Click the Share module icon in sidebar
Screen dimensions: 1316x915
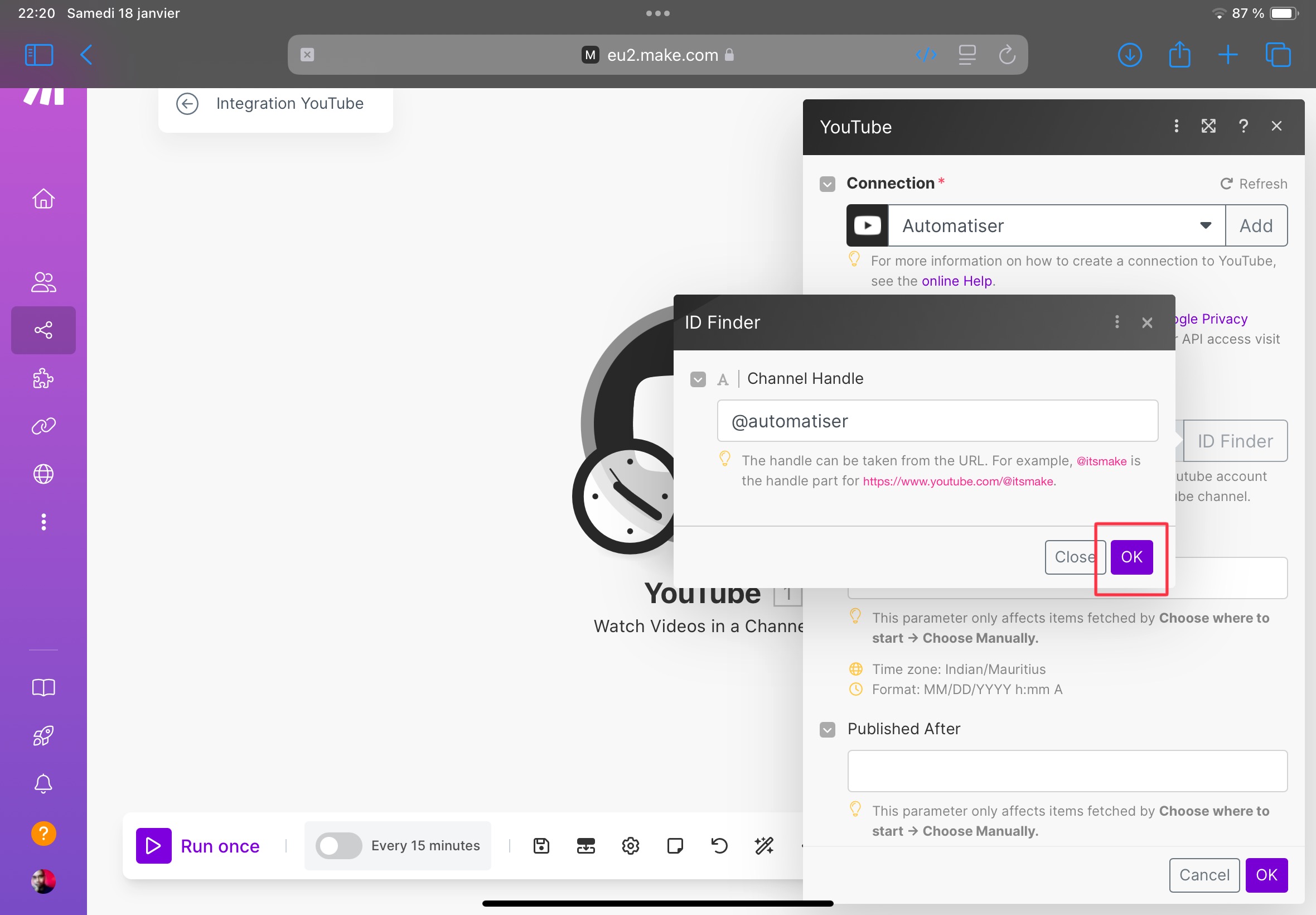tap(43, 330)
